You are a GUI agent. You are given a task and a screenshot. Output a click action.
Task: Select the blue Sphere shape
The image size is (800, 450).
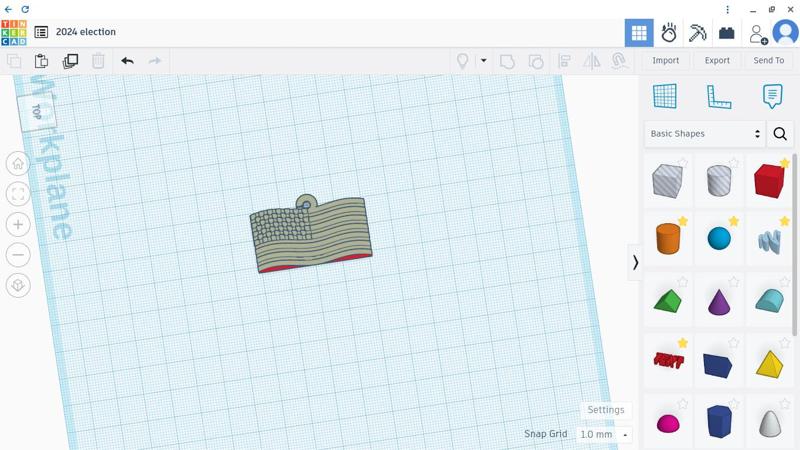[x=719, y=239]
